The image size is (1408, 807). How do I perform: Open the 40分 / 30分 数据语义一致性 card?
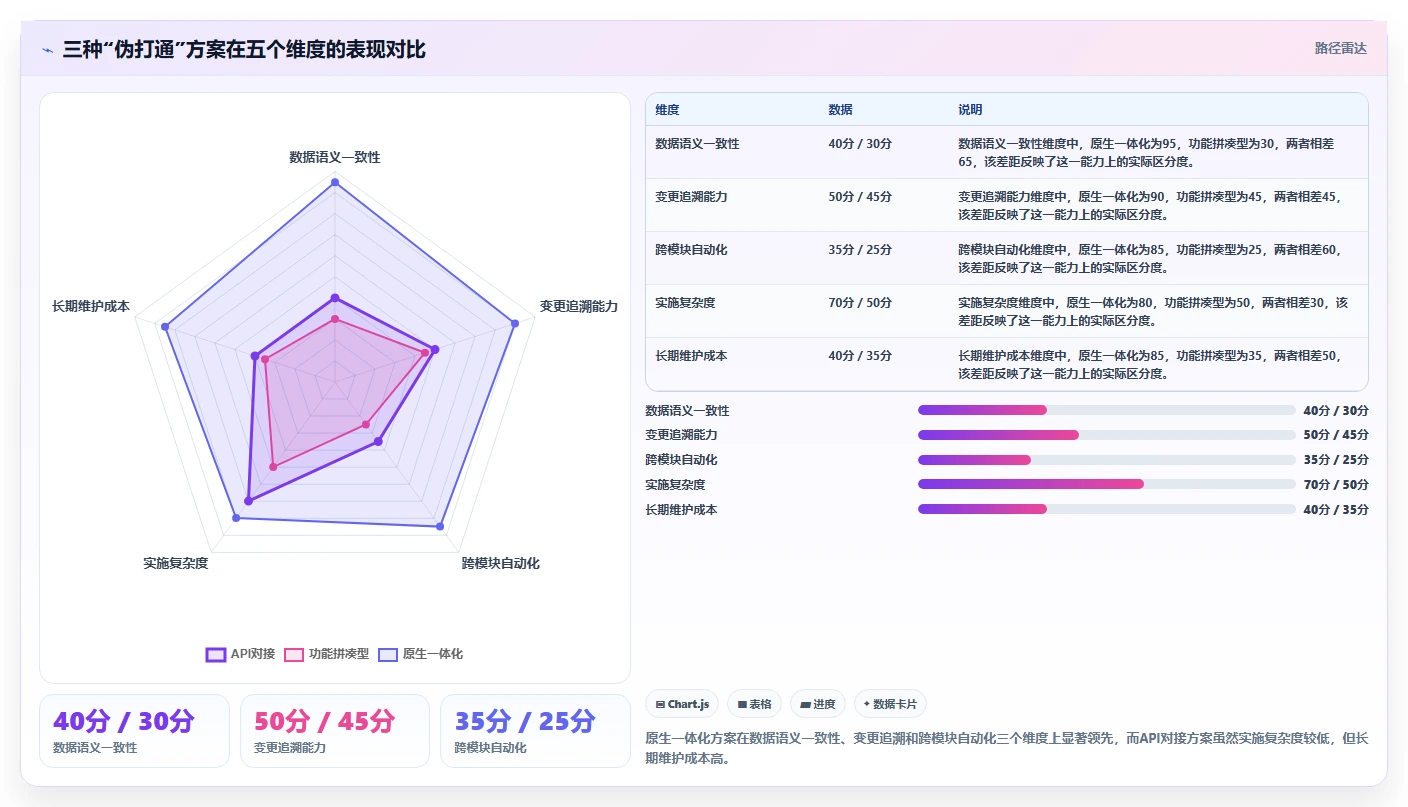(x=134, y=731)
